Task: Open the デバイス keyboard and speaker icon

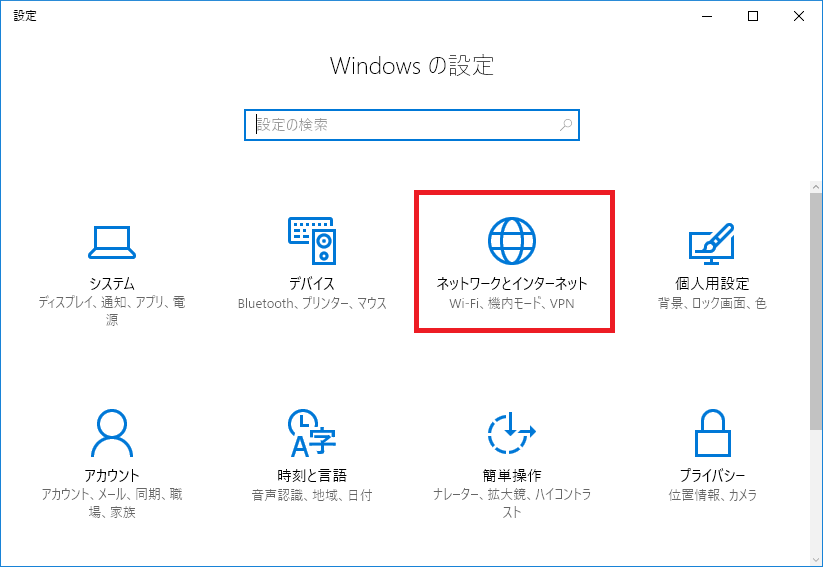Action: [x=312, y=240]
